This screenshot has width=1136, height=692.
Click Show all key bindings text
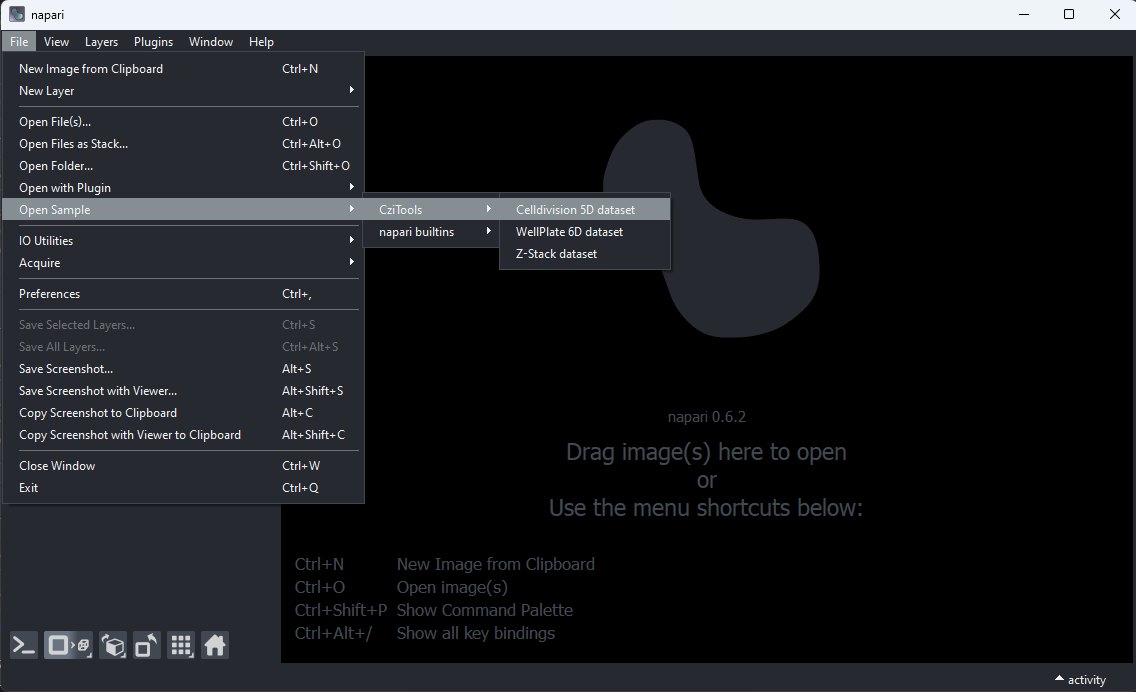(x=476, y=633)
